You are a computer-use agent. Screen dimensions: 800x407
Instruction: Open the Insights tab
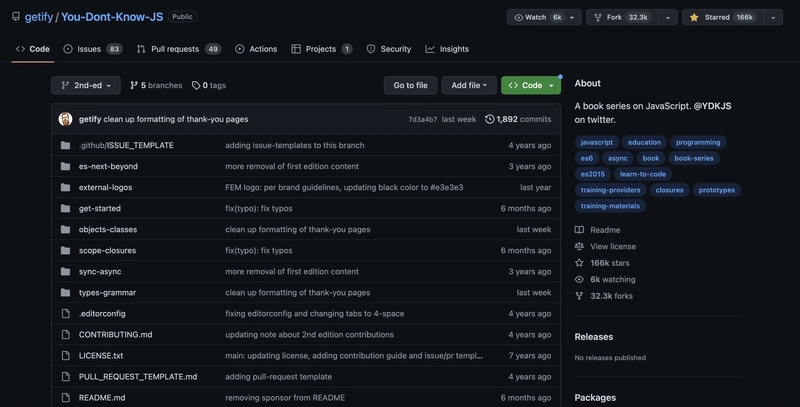point(447,49)
